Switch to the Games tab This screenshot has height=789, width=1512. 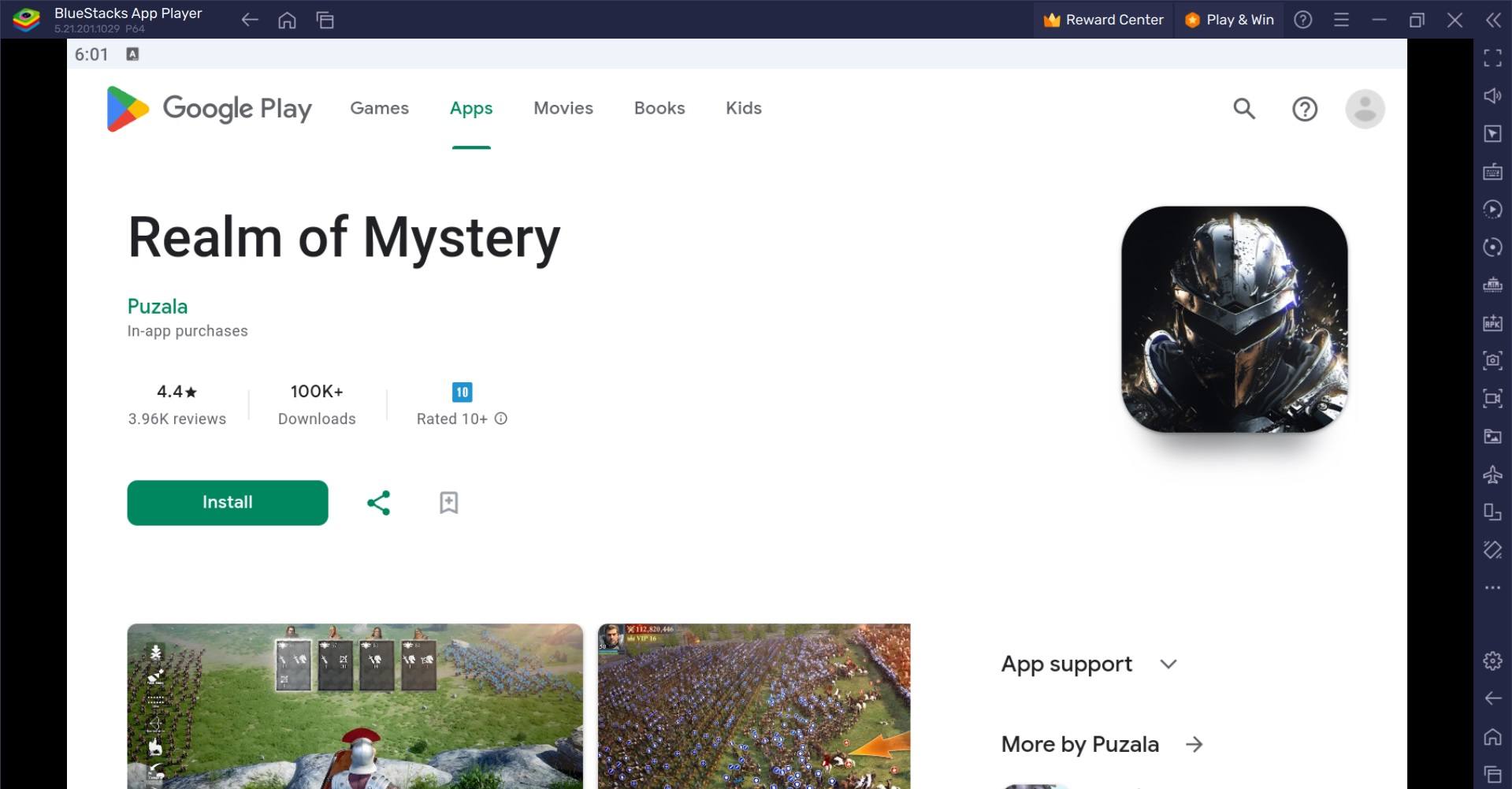coord(379,108)
